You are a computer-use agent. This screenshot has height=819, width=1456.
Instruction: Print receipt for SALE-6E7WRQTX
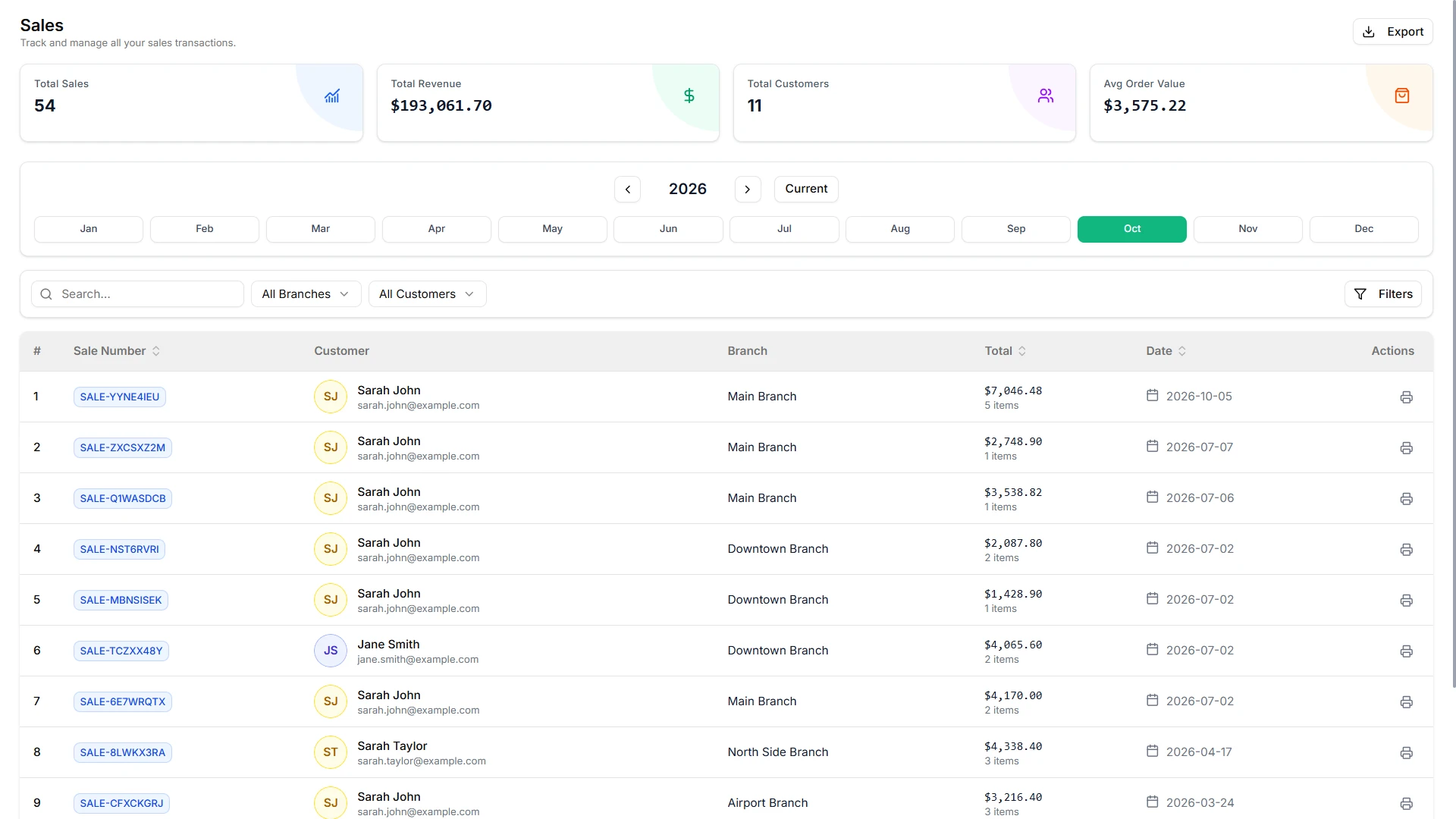[x=1406, y=702]
